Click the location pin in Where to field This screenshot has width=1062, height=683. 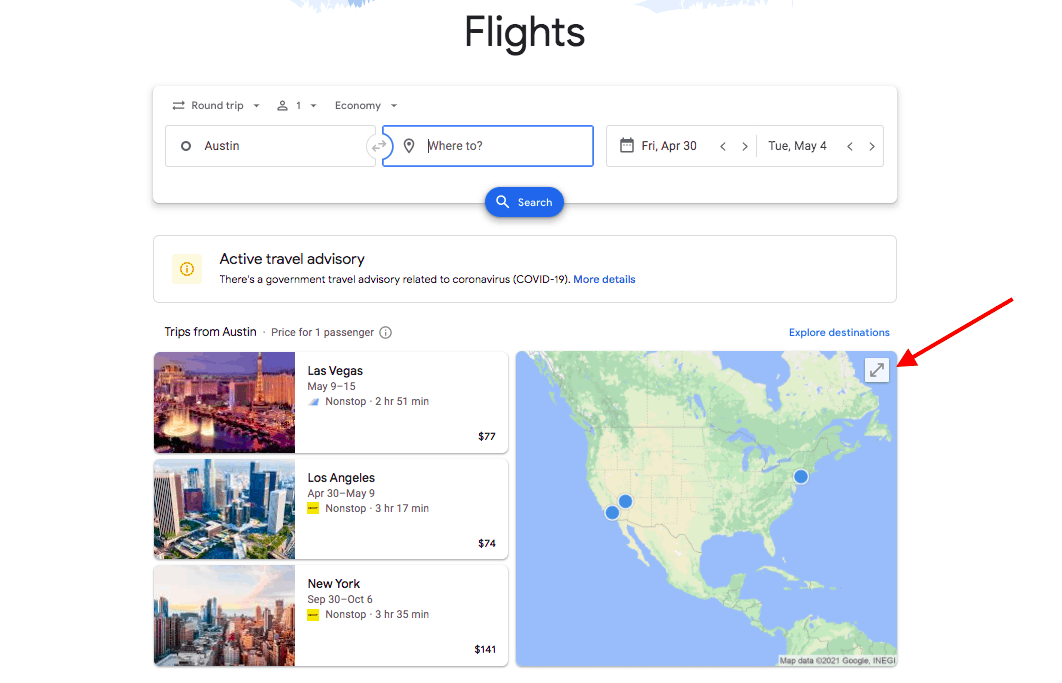coord(410,145)
